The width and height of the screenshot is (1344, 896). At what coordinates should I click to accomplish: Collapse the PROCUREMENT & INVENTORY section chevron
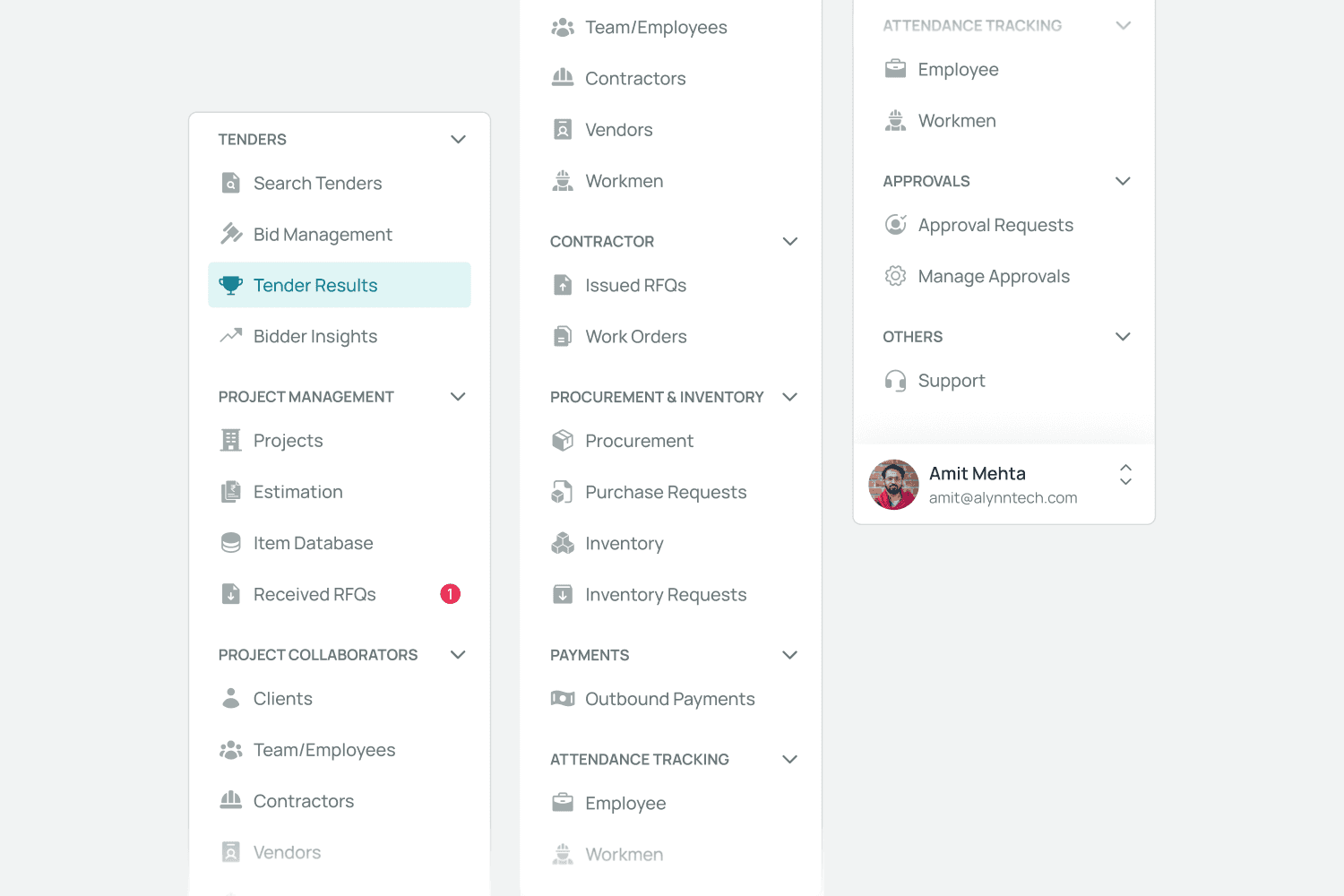789,396
